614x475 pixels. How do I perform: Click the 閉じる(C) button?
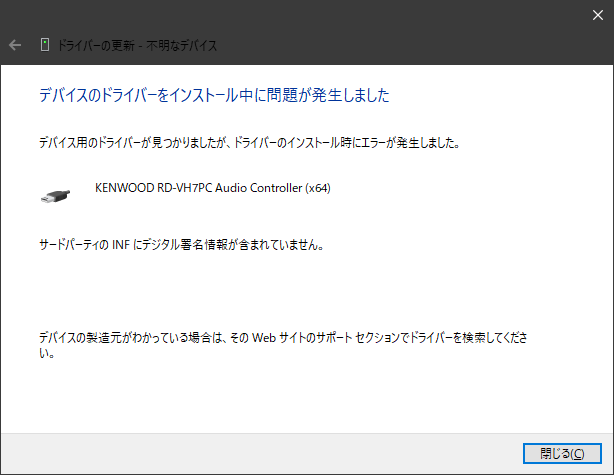562,453
